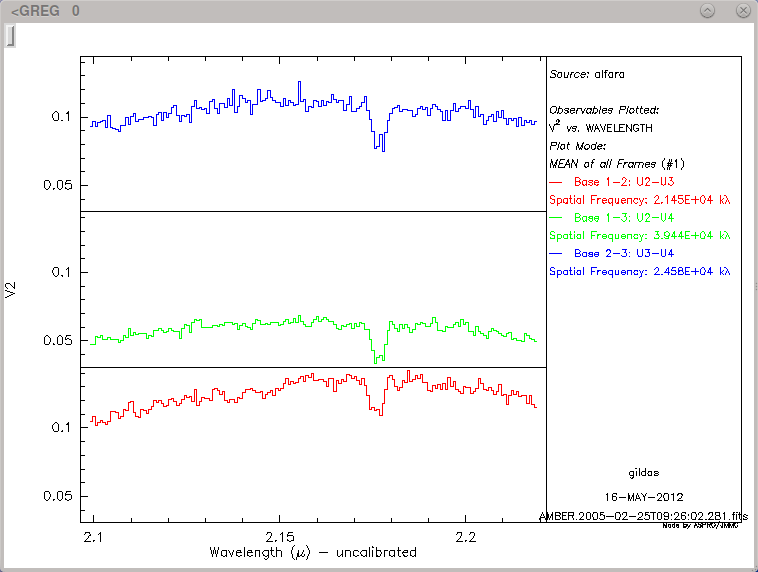Click the blue Spatial Frequency 2.458E+04 text
Screen dimensions: 758x572
(640, 272)
